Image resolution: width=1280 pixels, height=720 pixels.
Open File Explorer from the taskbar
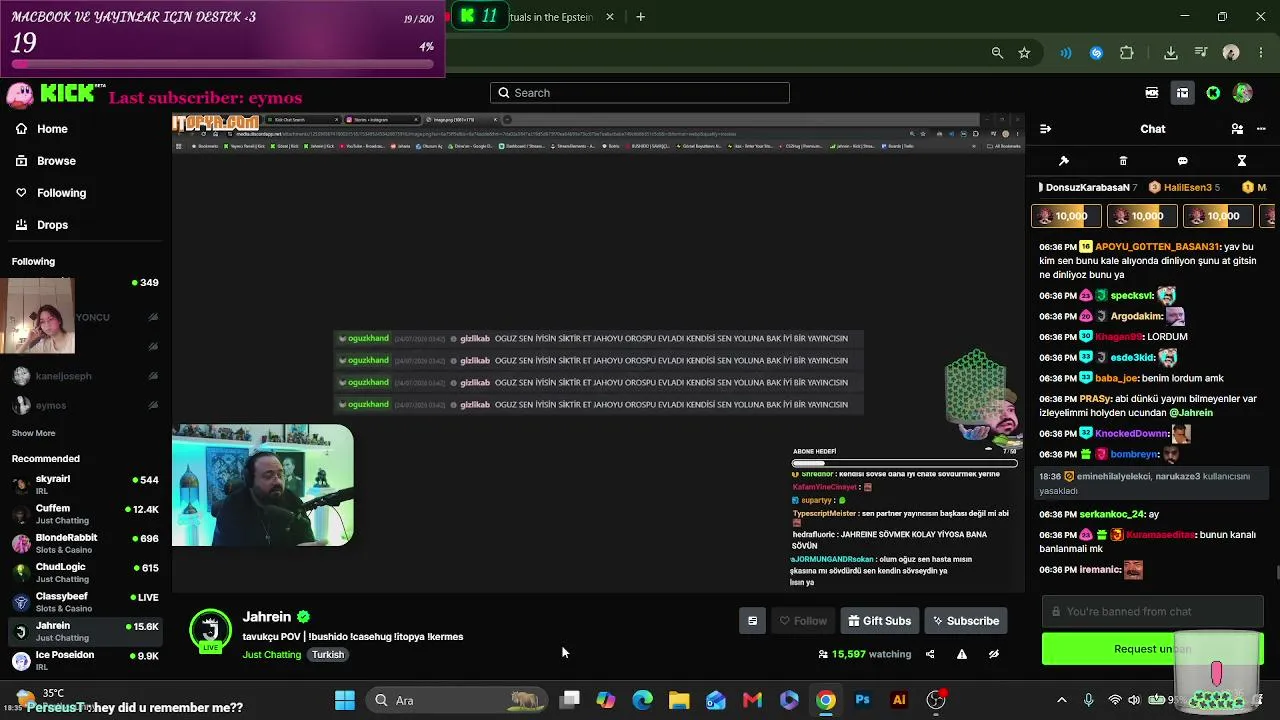(x=679, y=700)
